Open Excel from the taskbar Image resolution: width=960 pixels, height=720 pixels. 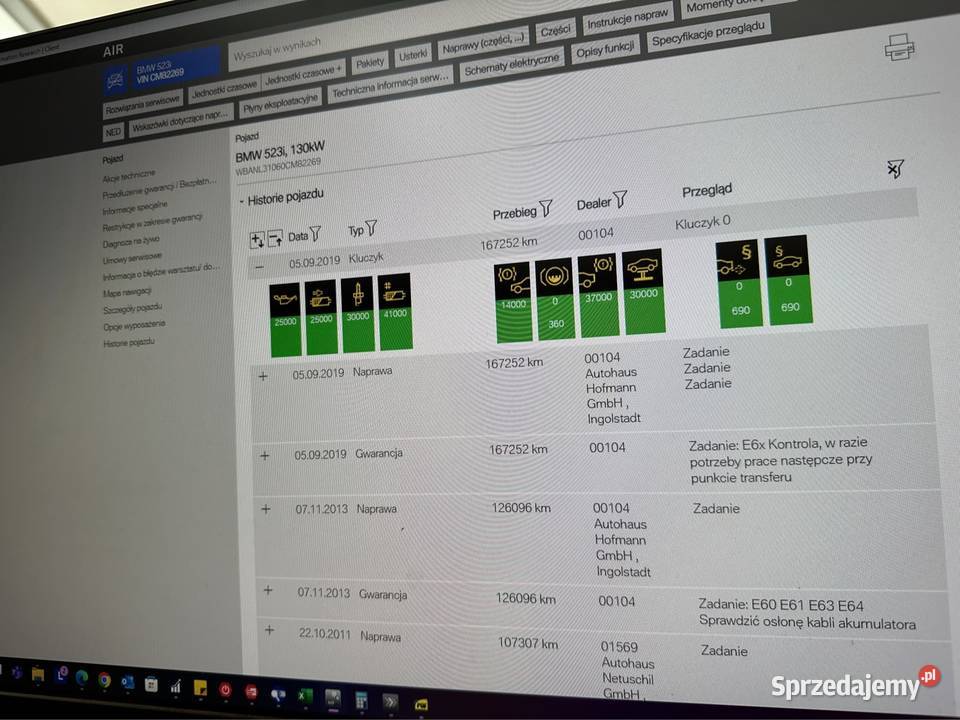point(304,696)
